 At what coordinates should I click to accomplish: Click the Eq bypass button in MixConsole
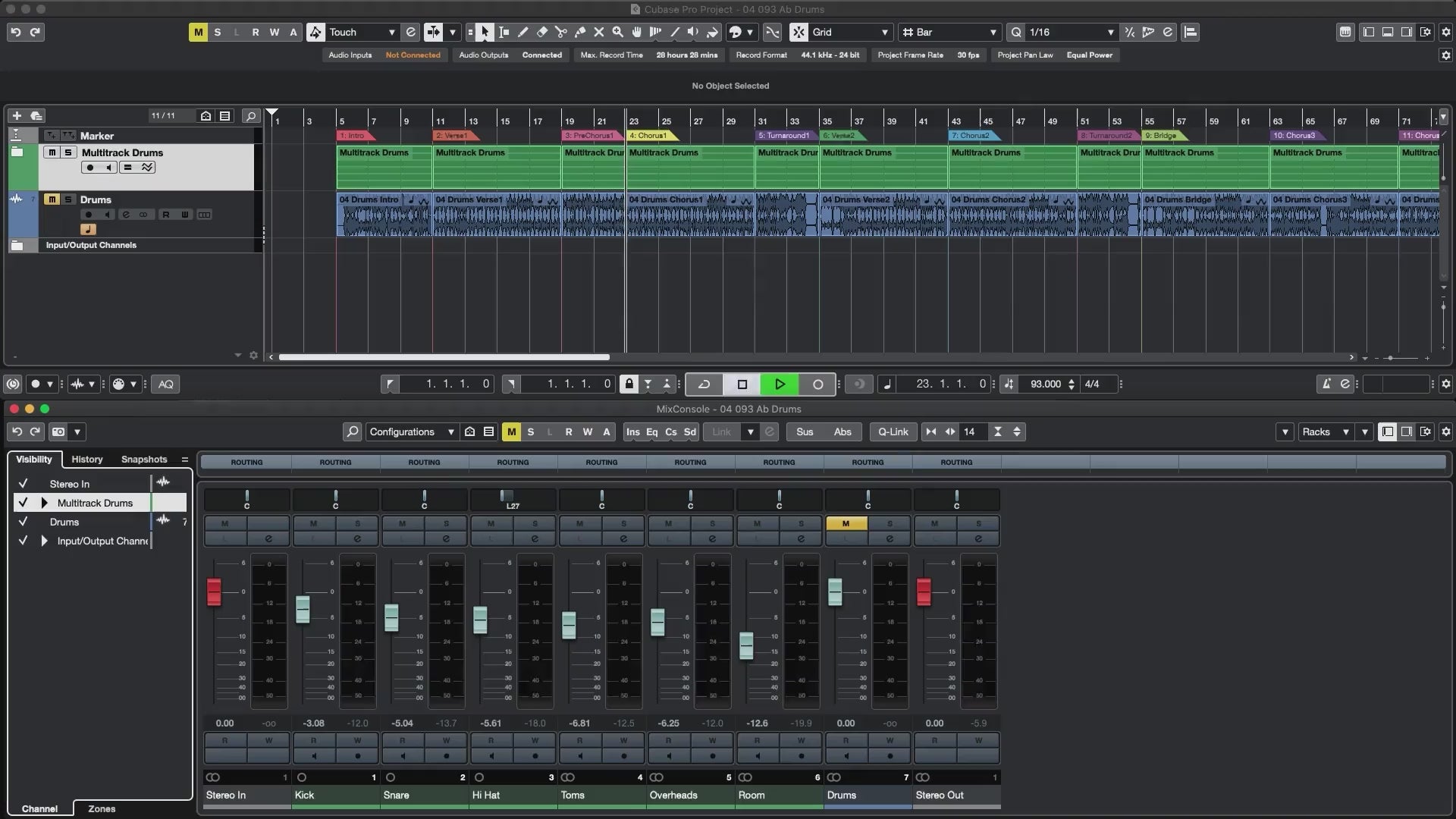click(x=651, y=431)
